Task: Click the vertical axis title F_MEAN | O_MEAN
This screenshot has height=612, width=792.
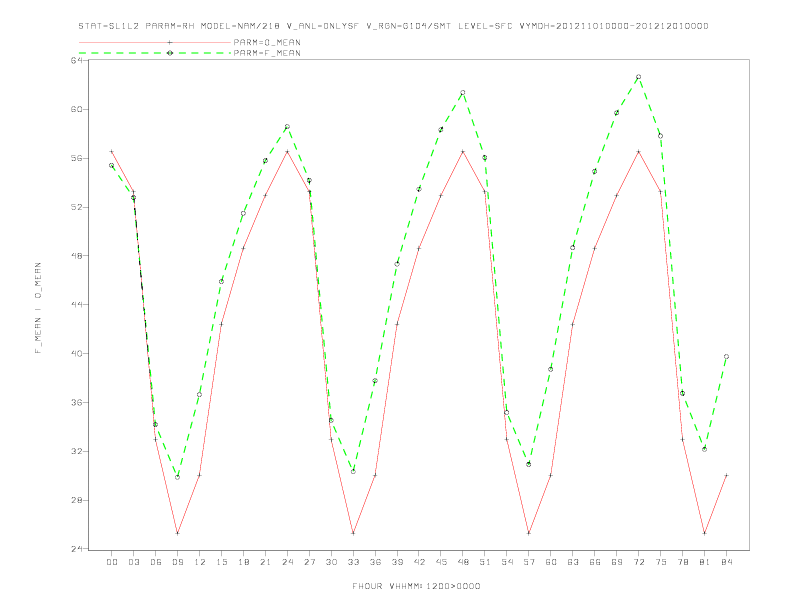Action: [38, 308]
